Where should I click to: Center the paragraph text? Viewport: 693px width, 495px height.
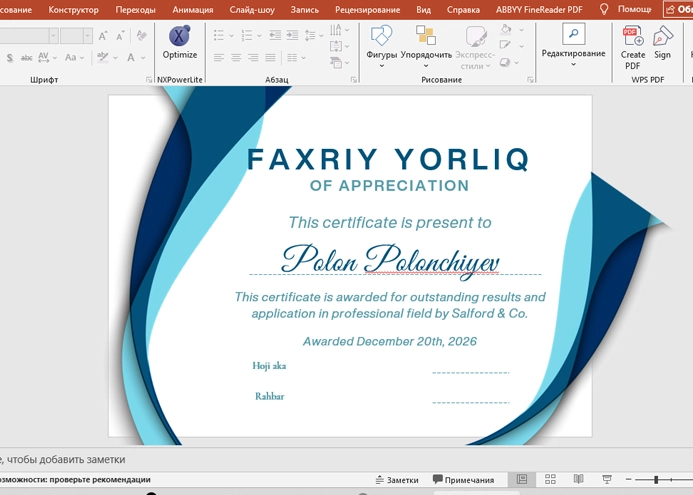236,57
